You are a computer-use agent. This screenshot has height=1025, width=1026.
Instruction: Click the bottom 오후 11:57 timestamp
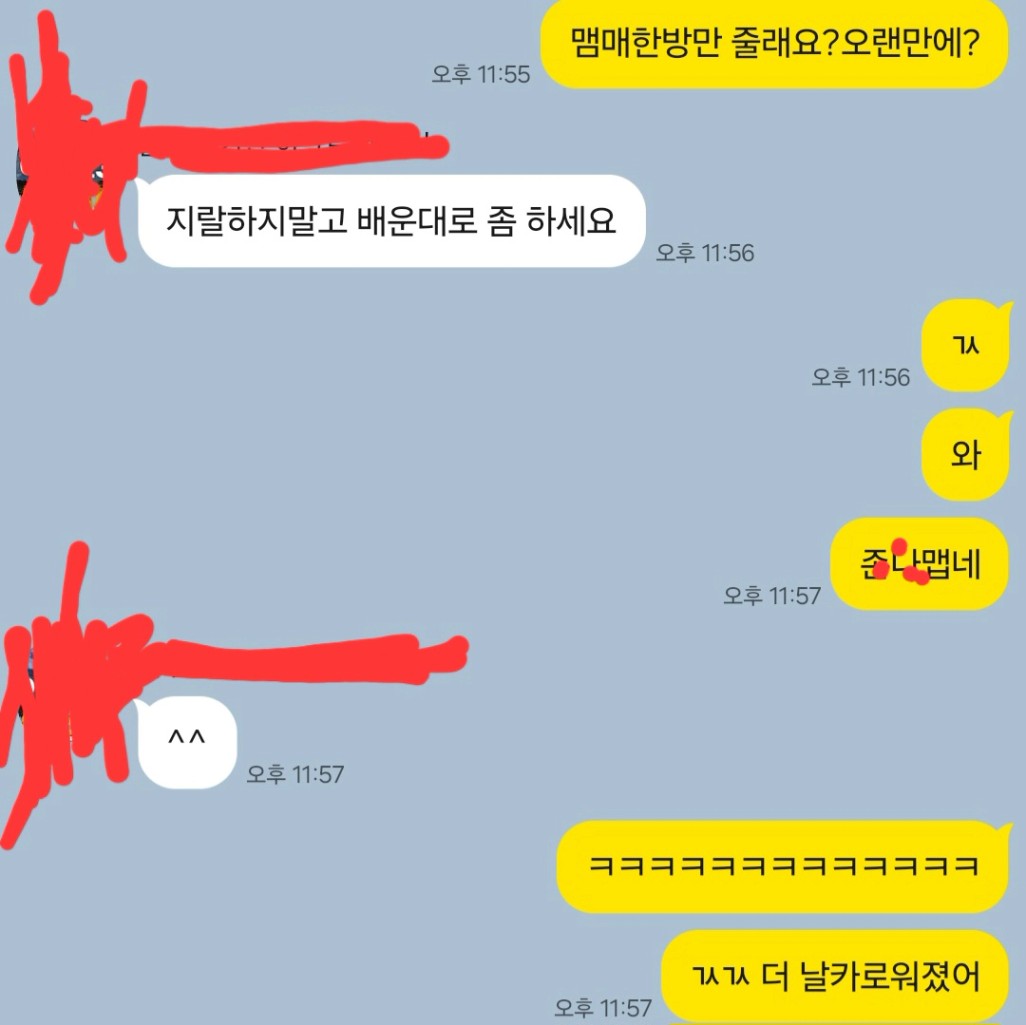(x=603, y=1007)
